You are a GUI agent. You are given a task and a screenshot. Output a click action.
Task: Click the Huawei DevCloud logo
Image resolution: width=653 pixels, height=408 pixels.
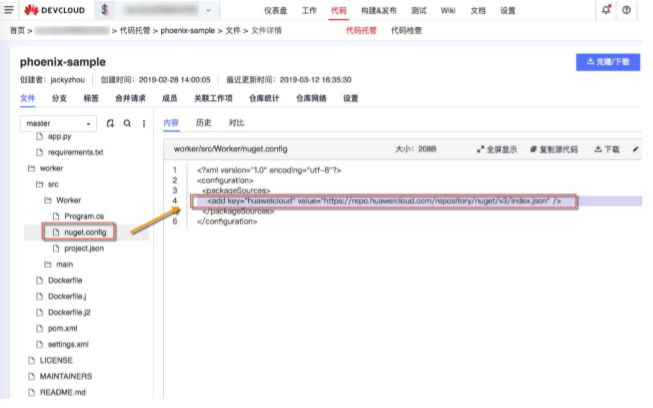tap(55, 10)
